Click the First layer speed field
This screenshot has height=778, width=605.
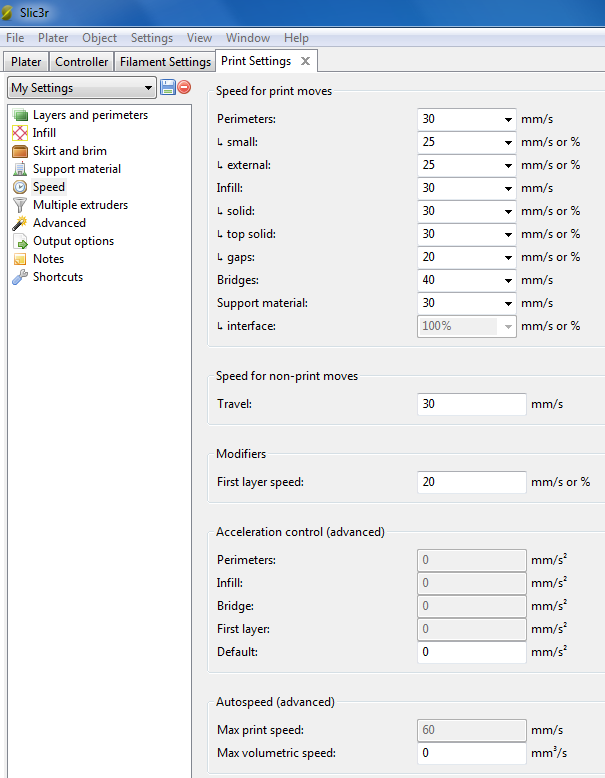point(471,482)
